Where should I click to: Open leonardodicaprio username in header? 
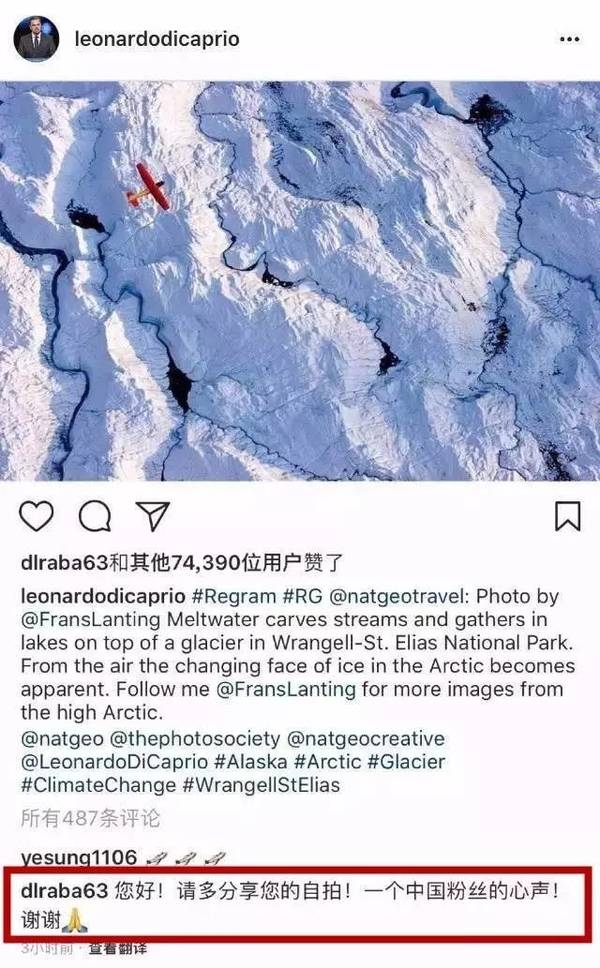(x=157, y=39)
